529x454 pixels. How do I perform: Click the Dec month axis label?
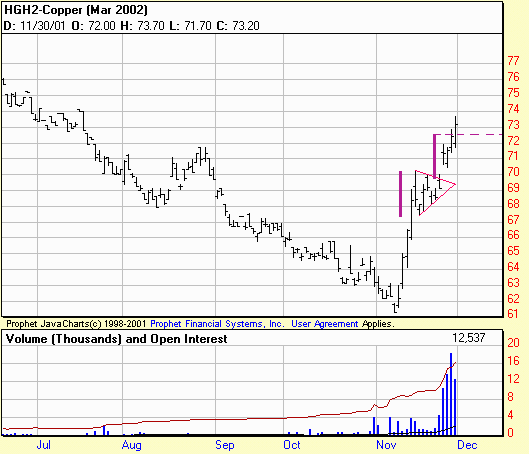(x=467, y=445)
